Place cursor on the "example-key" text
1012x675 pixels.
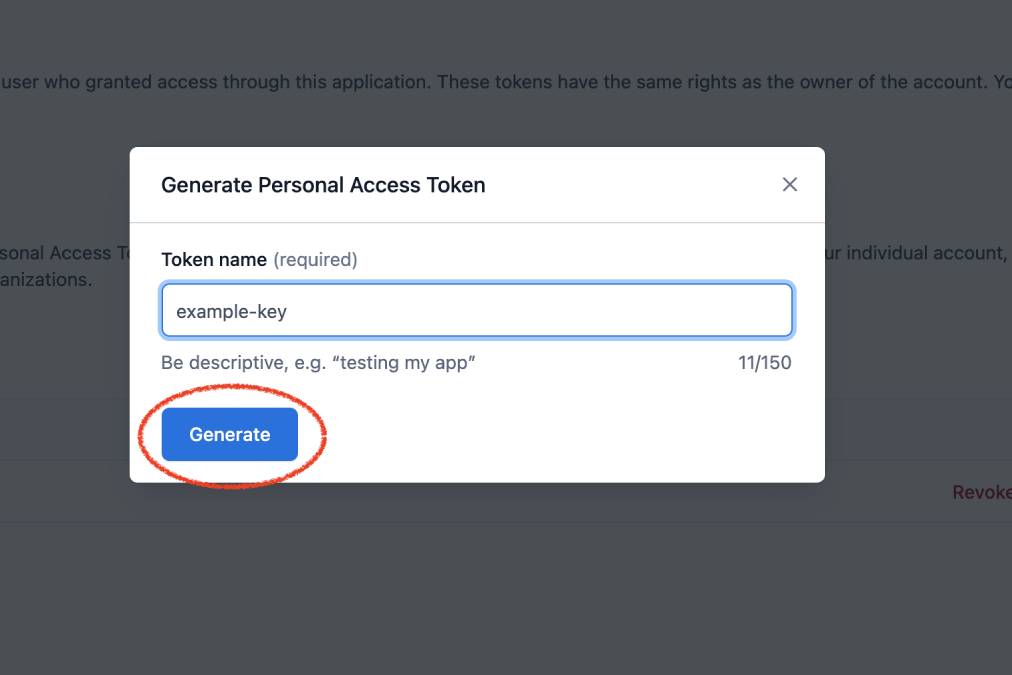coord(231,312)
